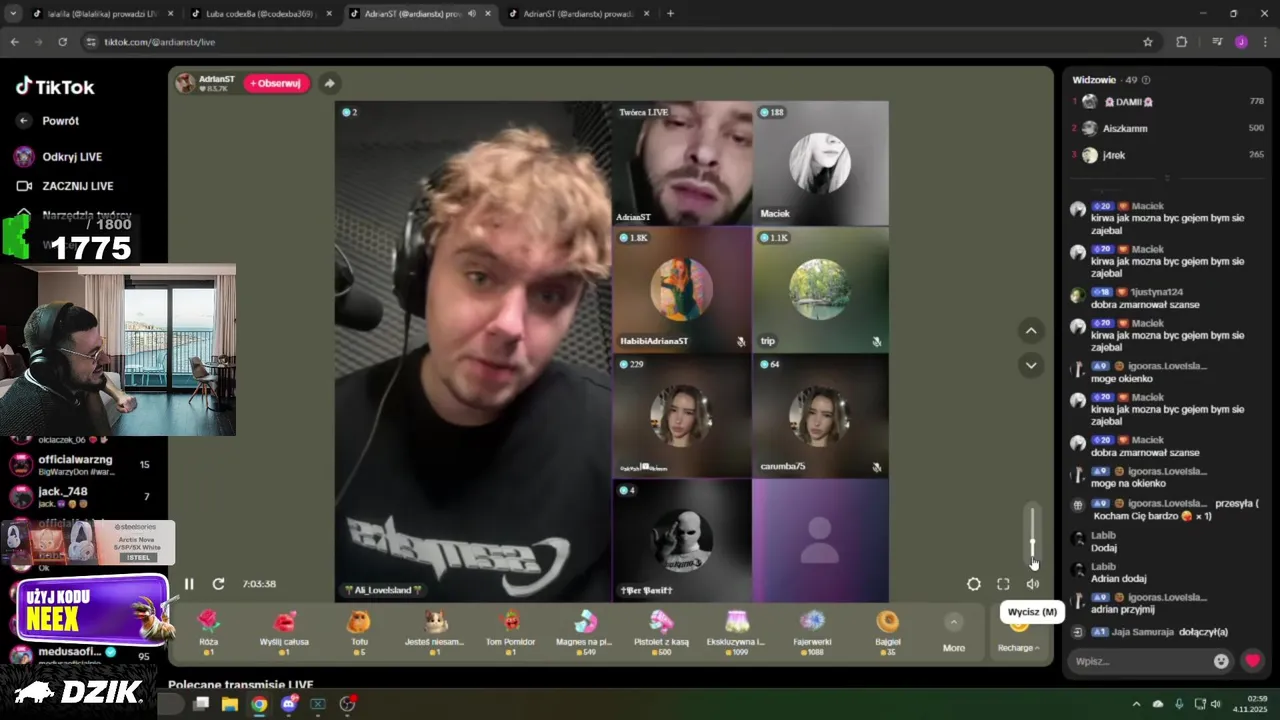Send the Ekskluzywna gift
The width and height of the screenshot is (1280, 720).
tap(736, 631)
